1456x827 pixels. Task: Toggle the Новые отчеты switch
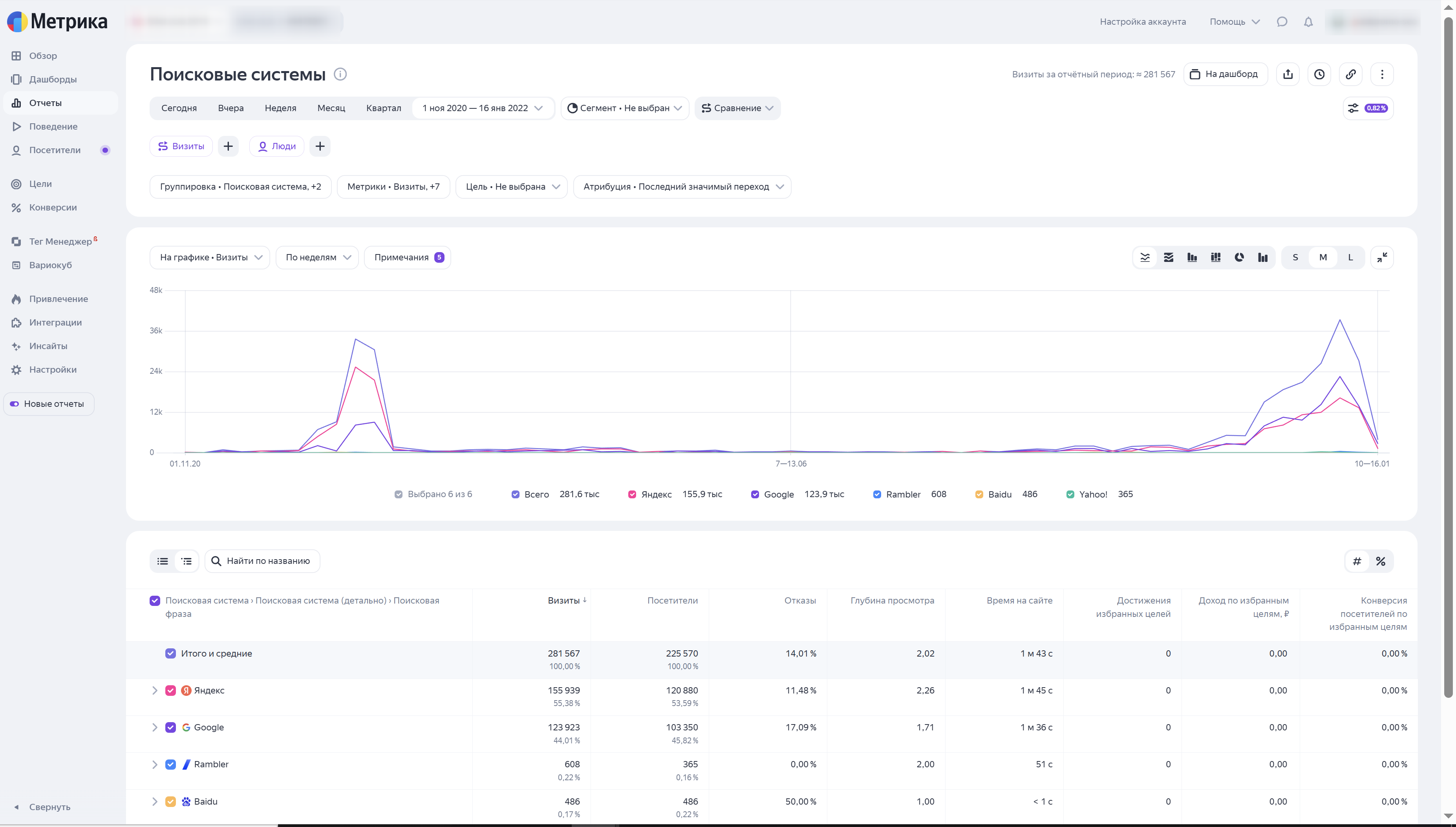49,404
